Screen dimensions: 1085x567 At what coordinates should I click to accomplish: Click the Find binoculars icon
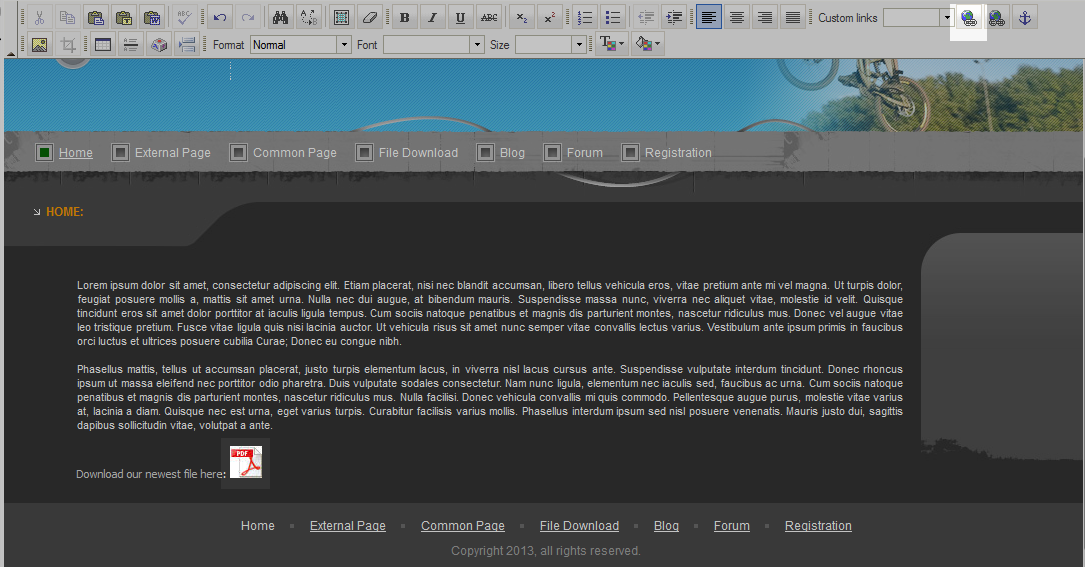click(281, 17)
